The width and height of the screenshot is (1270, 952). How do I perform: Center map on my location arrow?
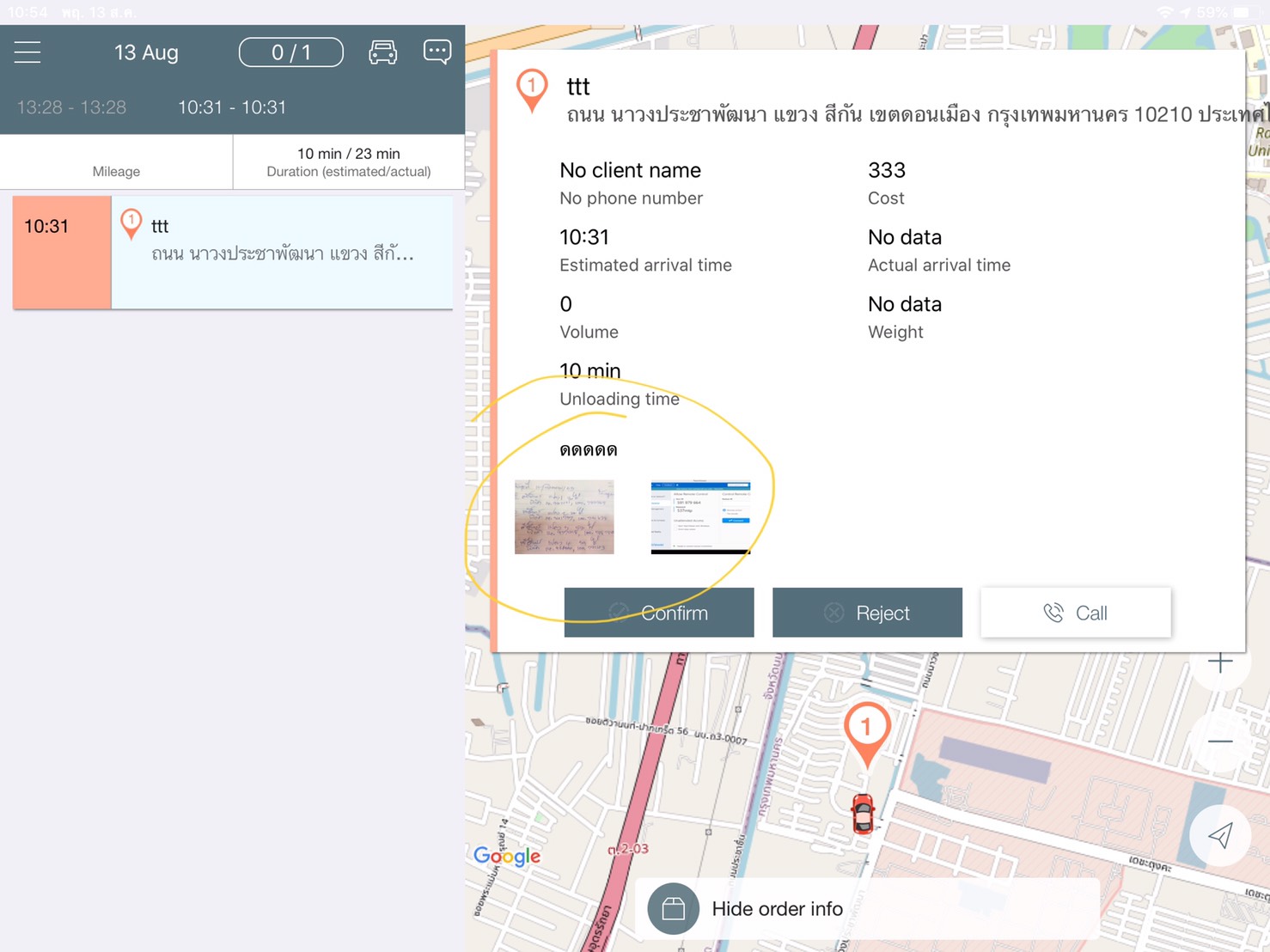pyautogui.click(x=1220, y=835)
